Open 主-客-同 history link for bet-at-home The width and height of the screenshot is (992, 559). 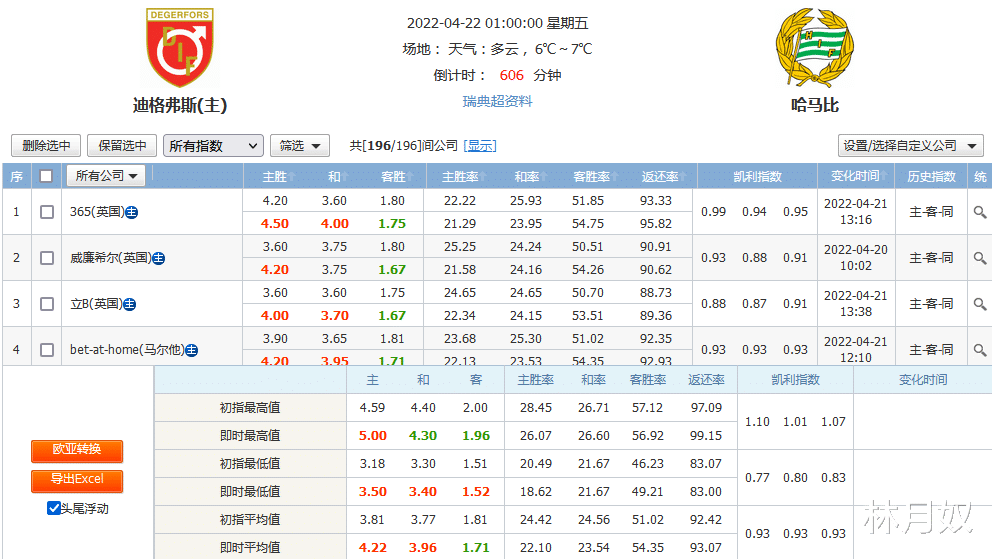pos(931,350)
